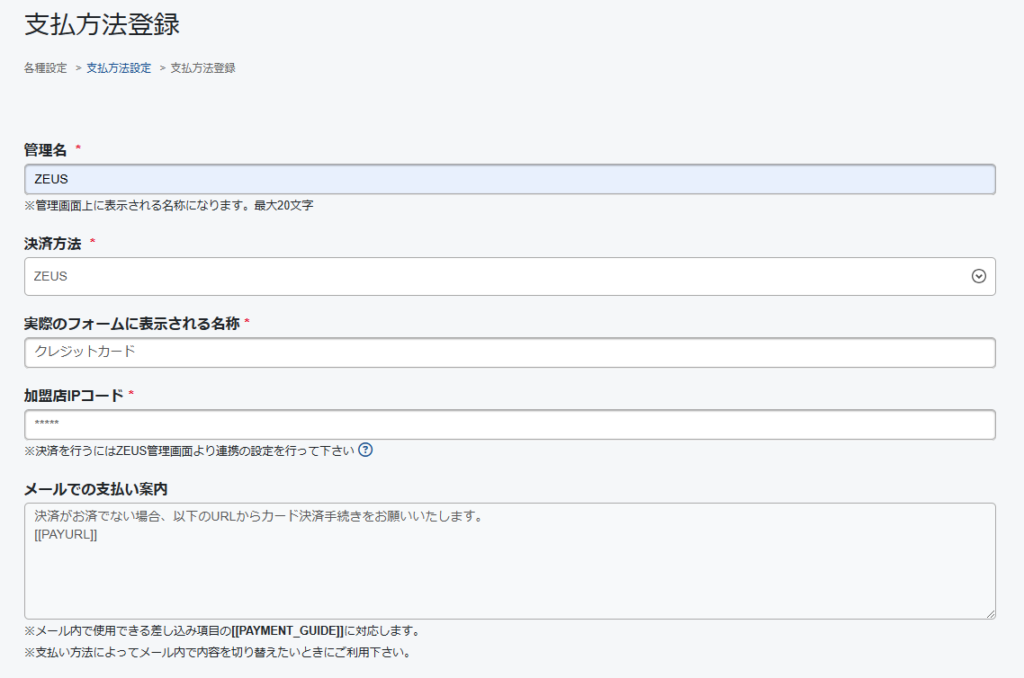This screenshot has width=1024, height=678.
Task: Click the 決済方法 field label
Action: (52, 244)
